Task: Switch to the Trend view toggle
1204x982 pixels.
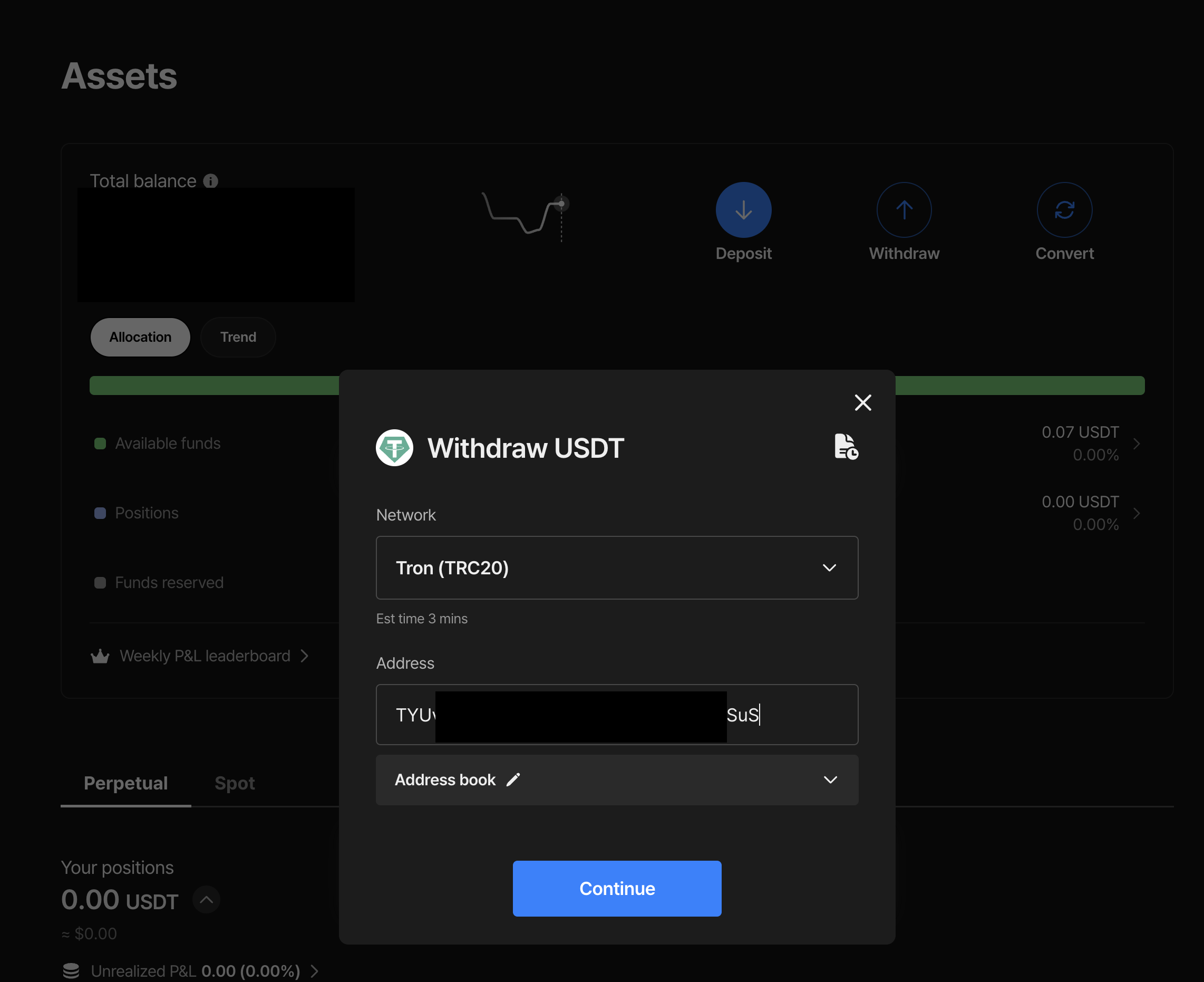Action: pos(238,337)
